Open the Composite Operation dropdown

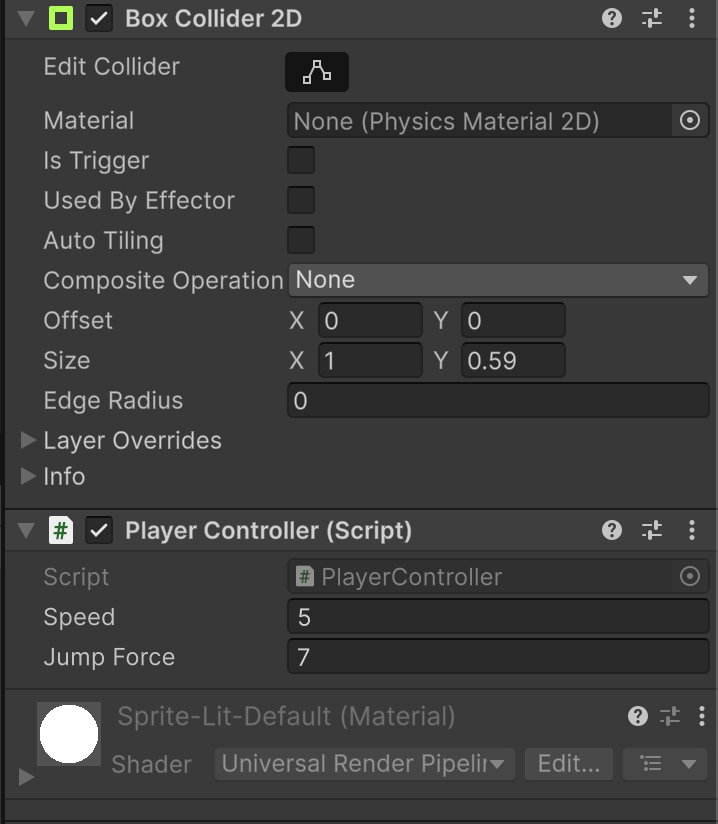[497, 280]
